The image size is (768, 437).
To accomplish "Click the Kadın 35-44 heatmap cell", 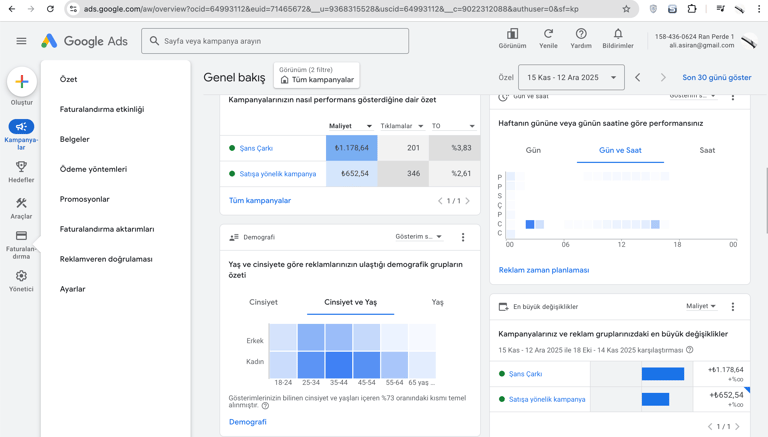I will click(x=338, y=365).
